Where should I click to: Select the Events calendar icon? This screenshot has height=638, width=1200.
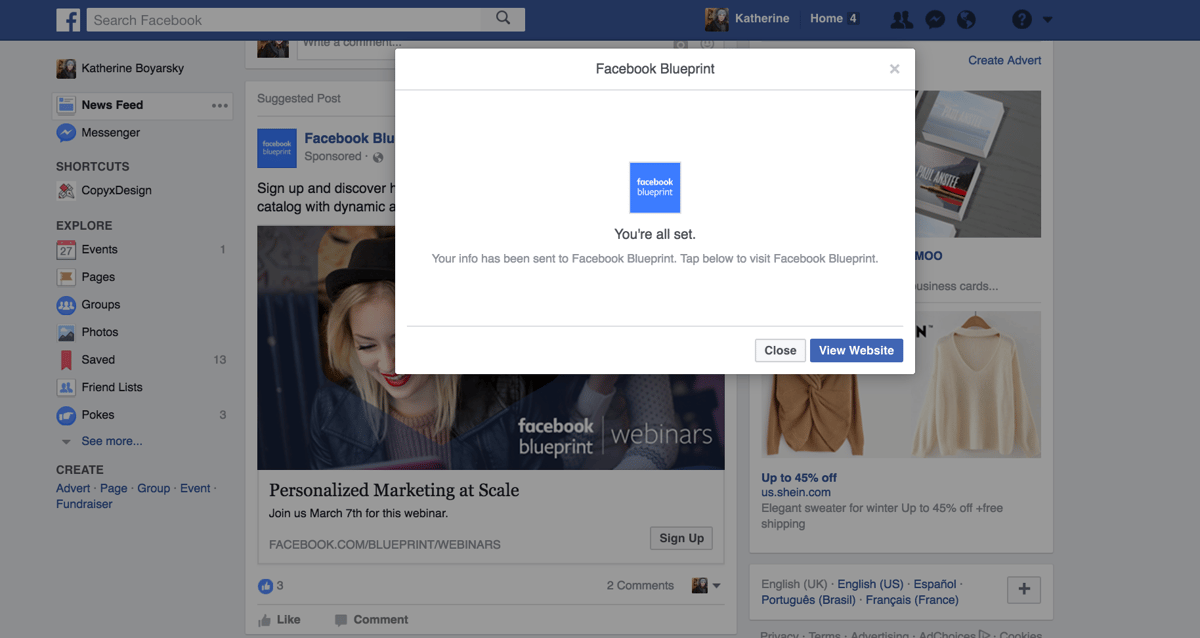(x=65, y=249)
